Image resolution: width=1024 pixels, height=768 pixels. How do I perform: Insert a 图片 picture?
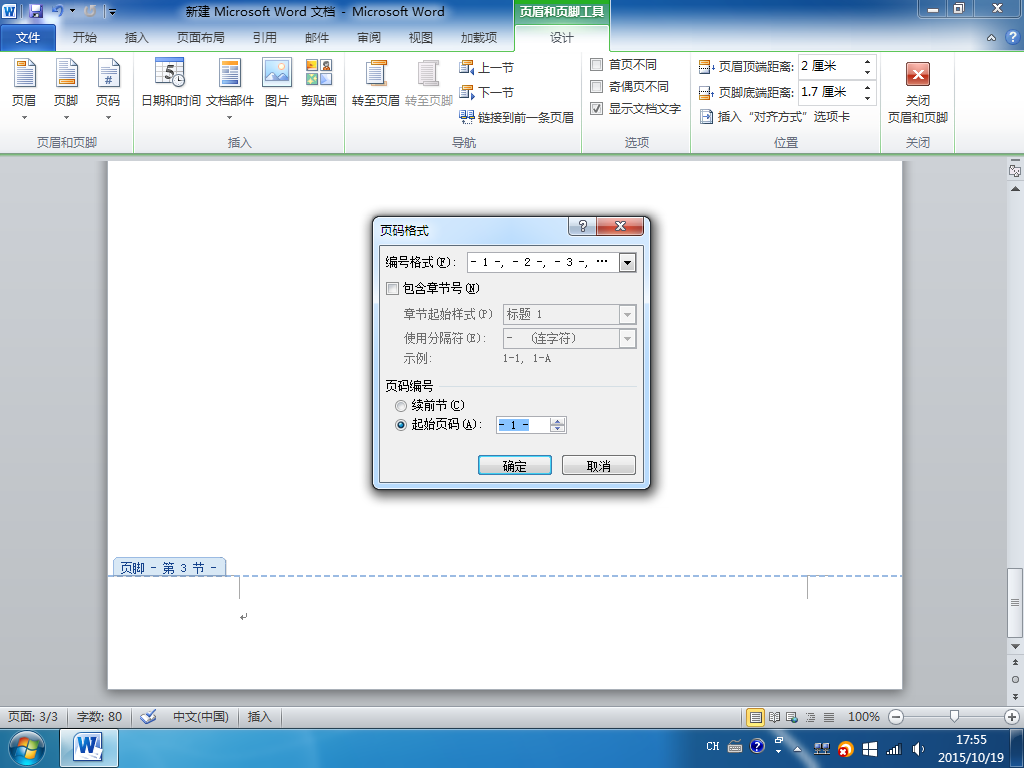tap(277, 83)
